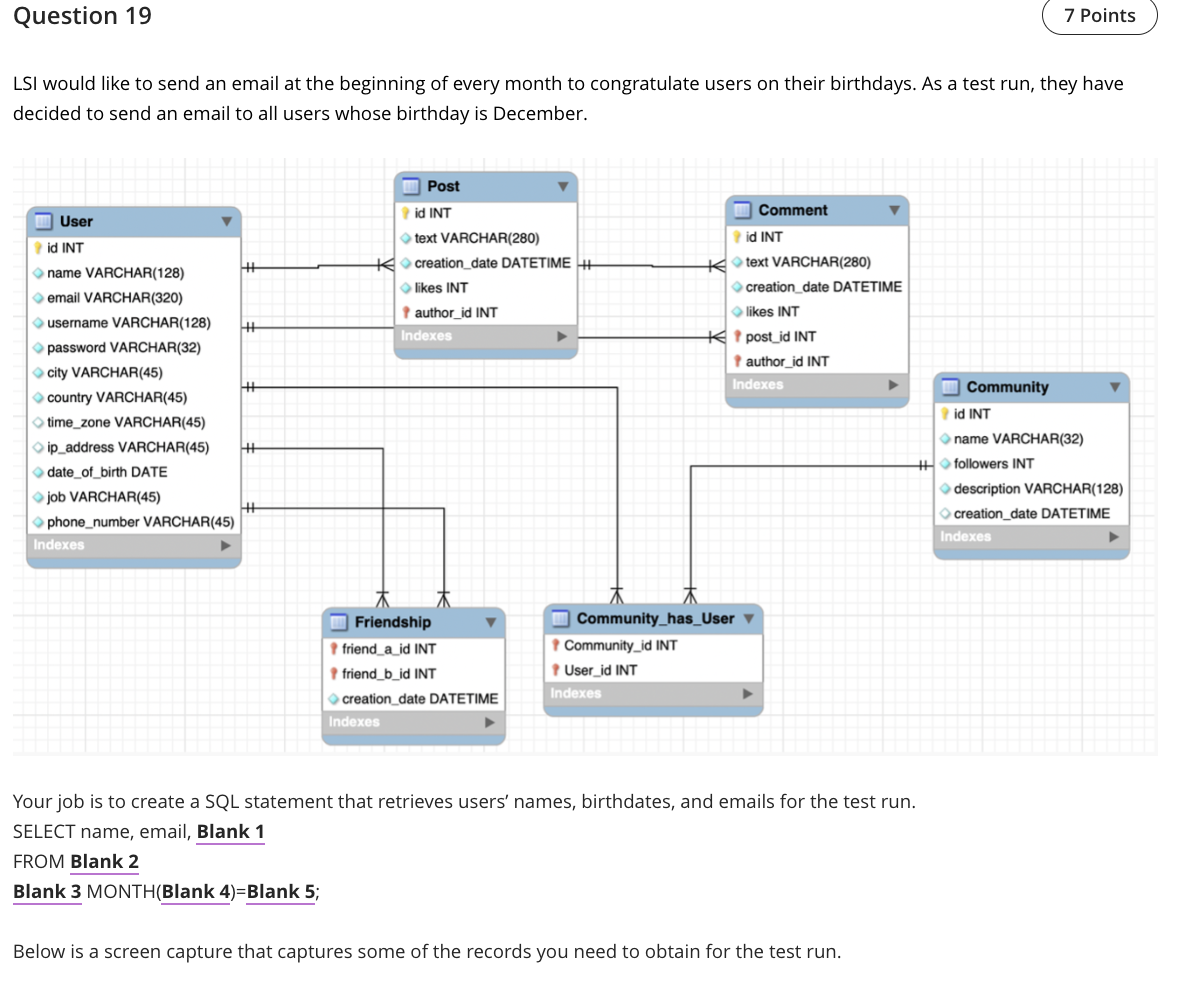Fill in the Blank 1 field
The image size is (1194, 986).
230,831
